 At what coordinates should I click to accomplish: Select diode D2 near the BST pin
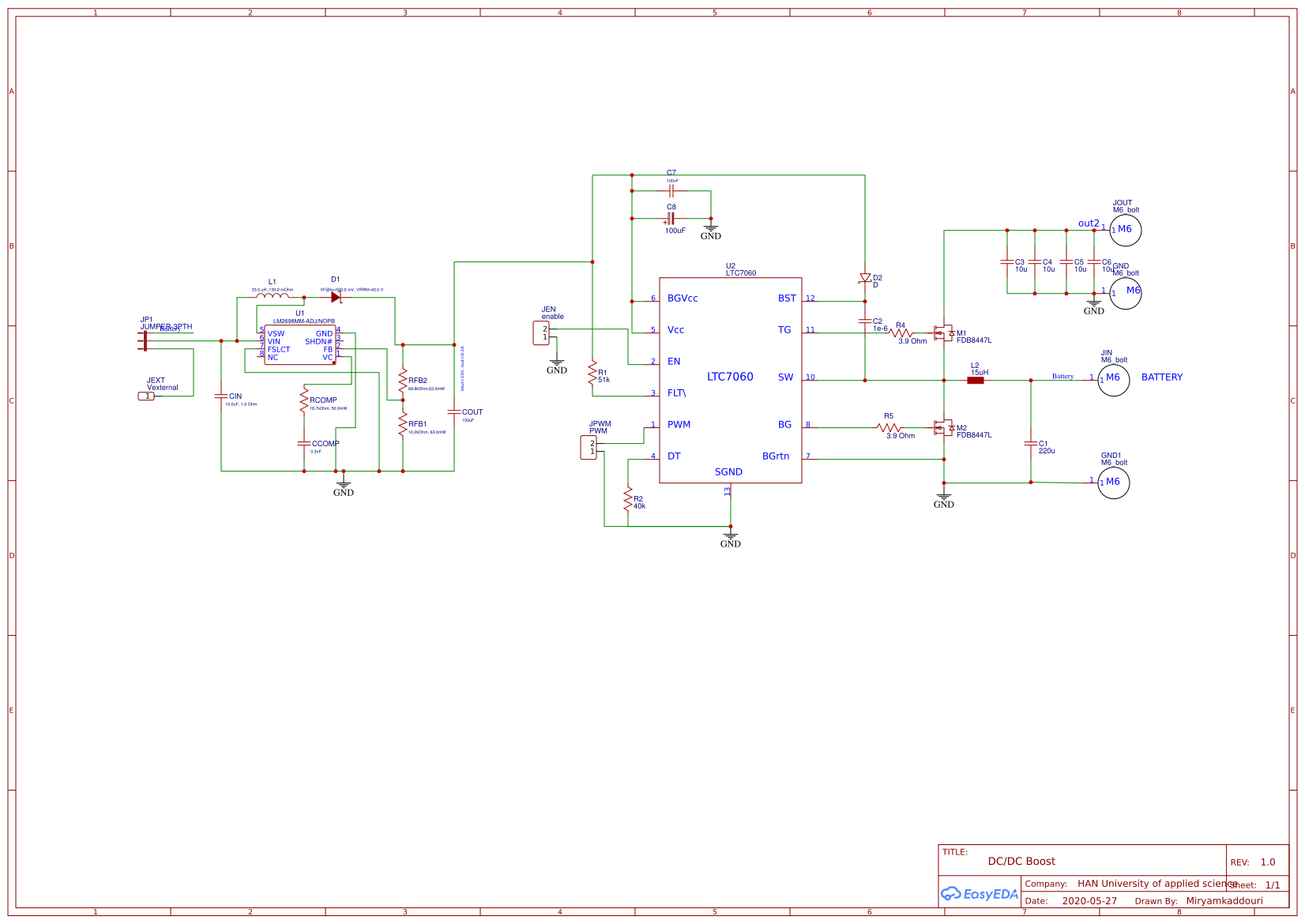click(866, 278)
